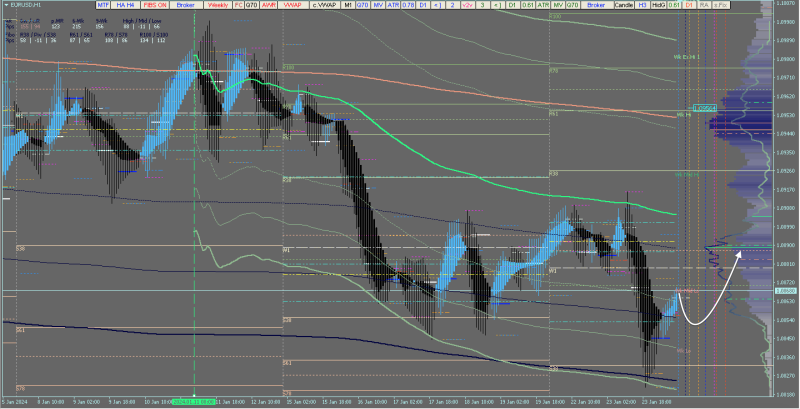The image size is (800, 409).
Task: Click the MTF button
Action: click(x=104, y=5)
